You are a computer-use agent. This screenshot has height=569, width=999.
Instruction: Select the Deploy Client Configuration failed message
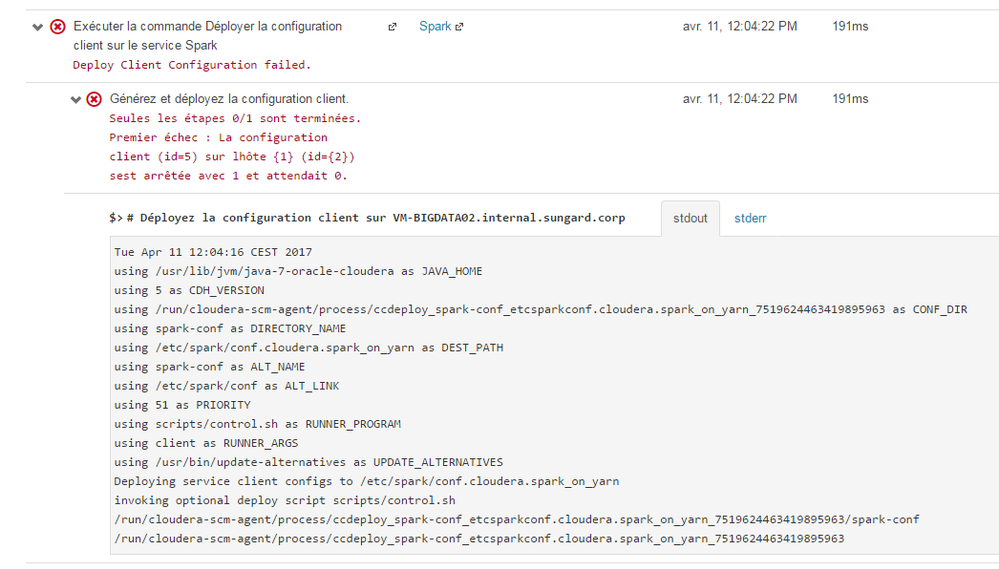191,65
